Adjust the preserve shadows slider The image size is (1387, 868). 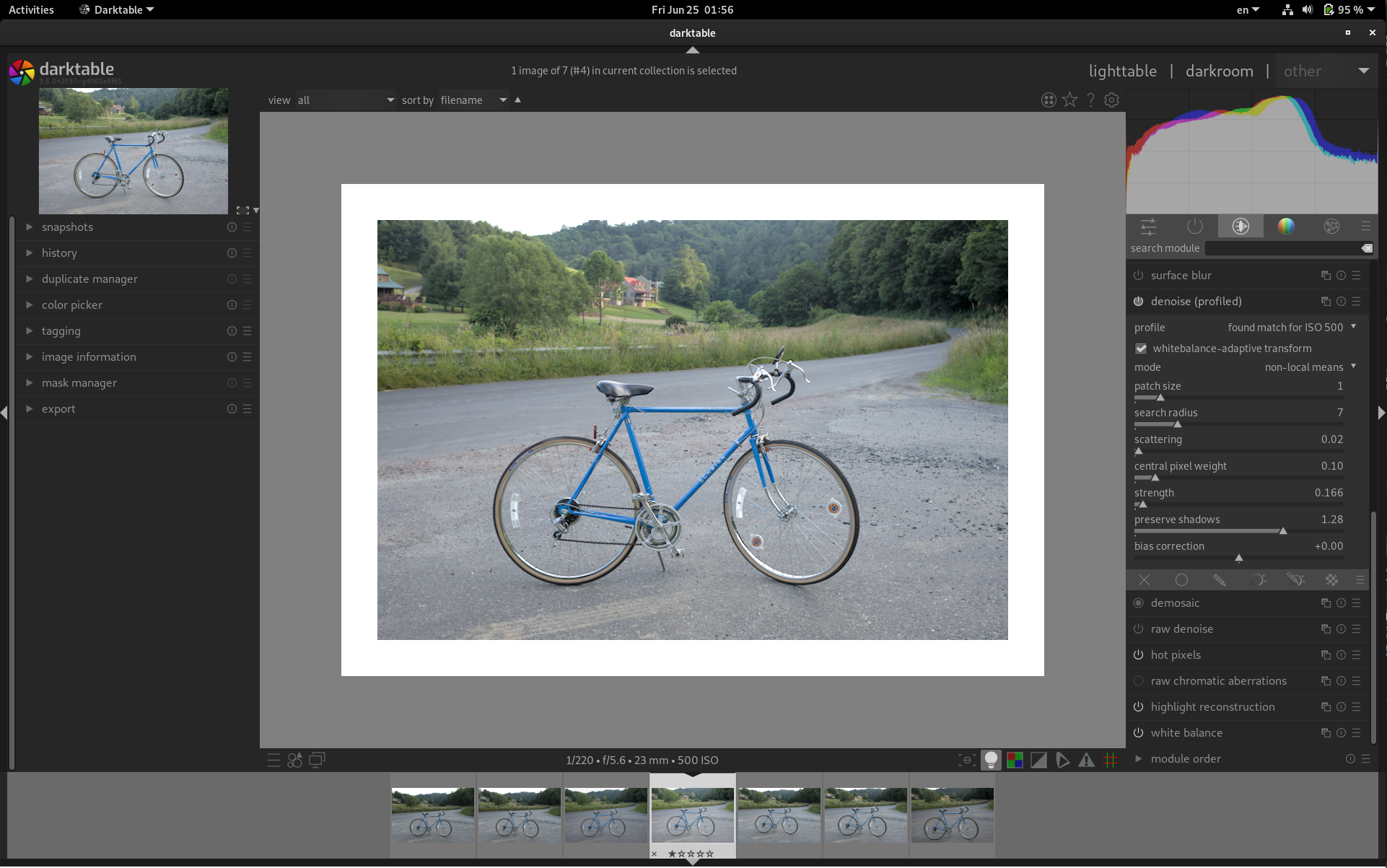[1282, 531]
